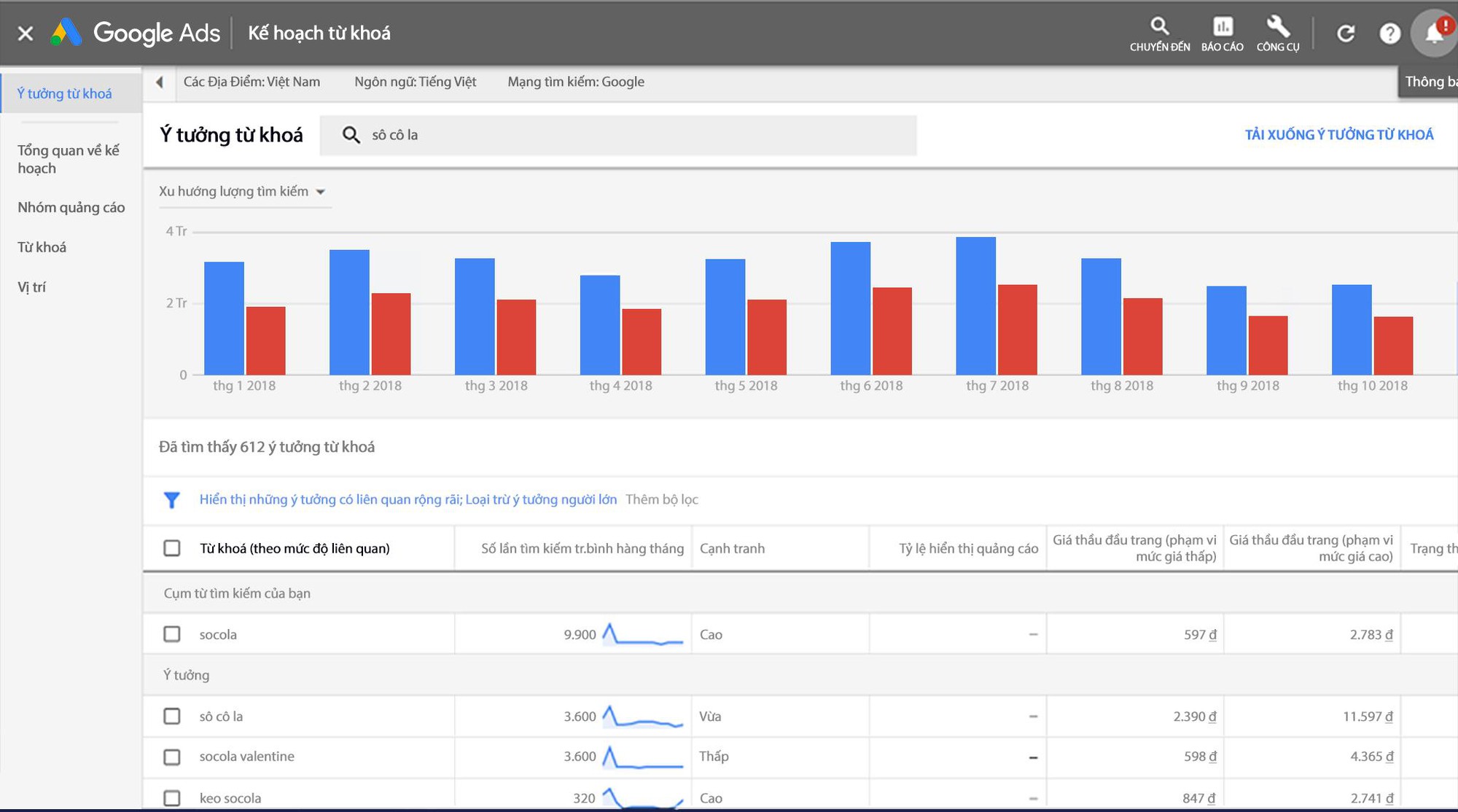This screenshot has width=1458, height=812.
Task: Click the red bar for thg 7 2018
Action: point(1017,329)
